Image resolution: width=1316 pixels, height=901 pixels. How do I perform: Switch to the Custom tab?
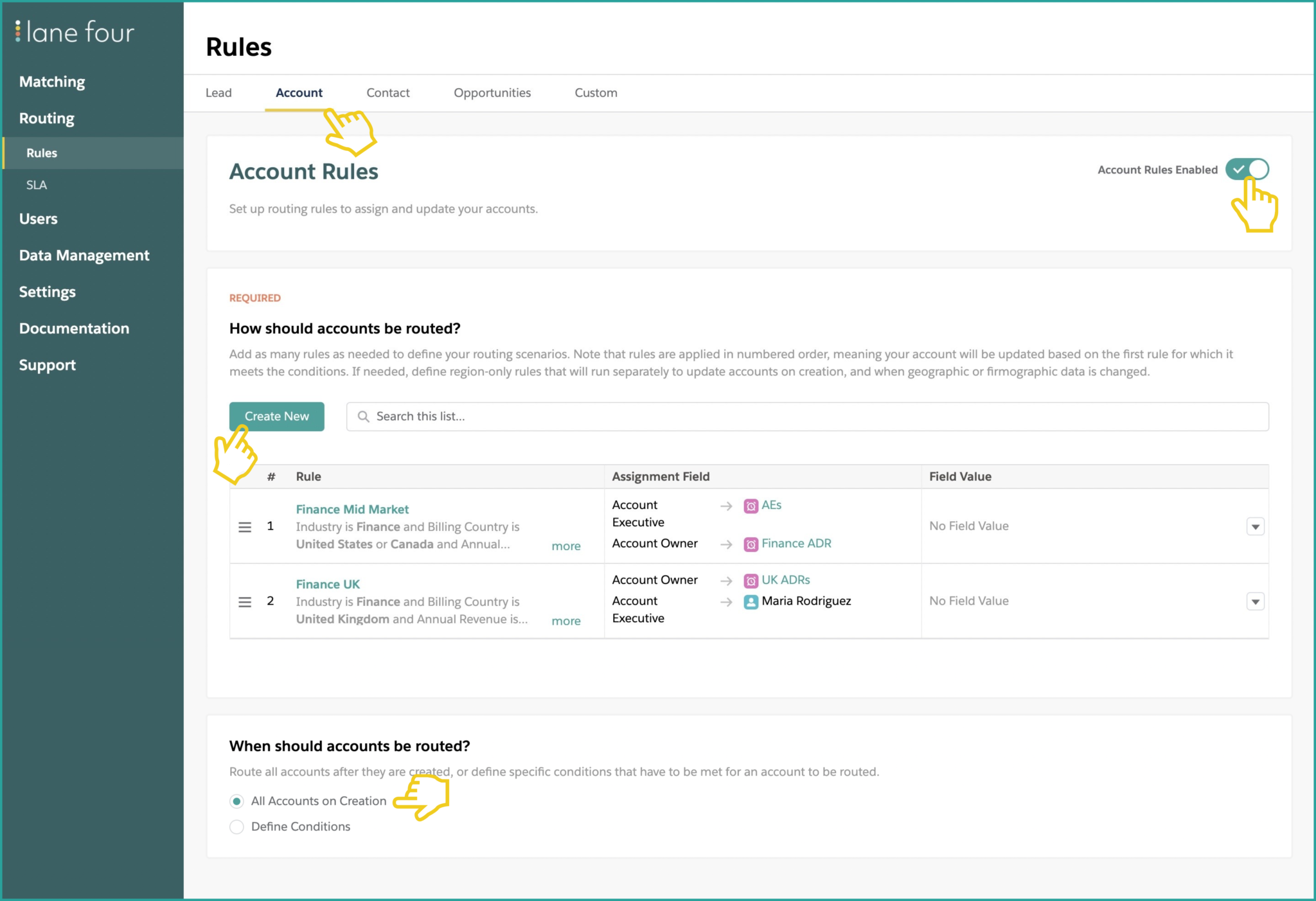[596, 93]
